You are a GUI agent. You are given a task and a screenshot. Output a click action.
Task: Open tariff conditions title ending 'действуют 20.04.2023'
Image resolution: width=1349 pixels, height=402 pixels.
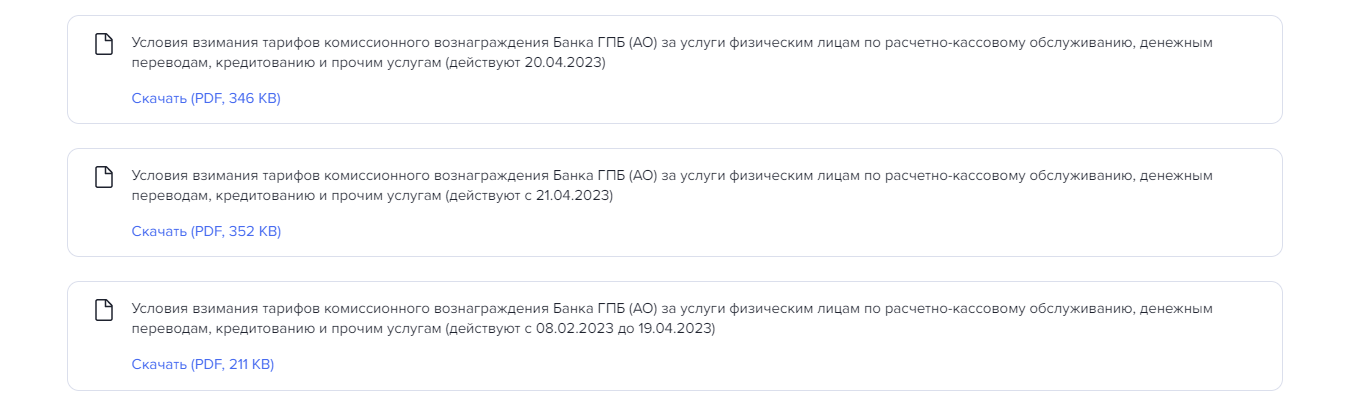point(672,52)
